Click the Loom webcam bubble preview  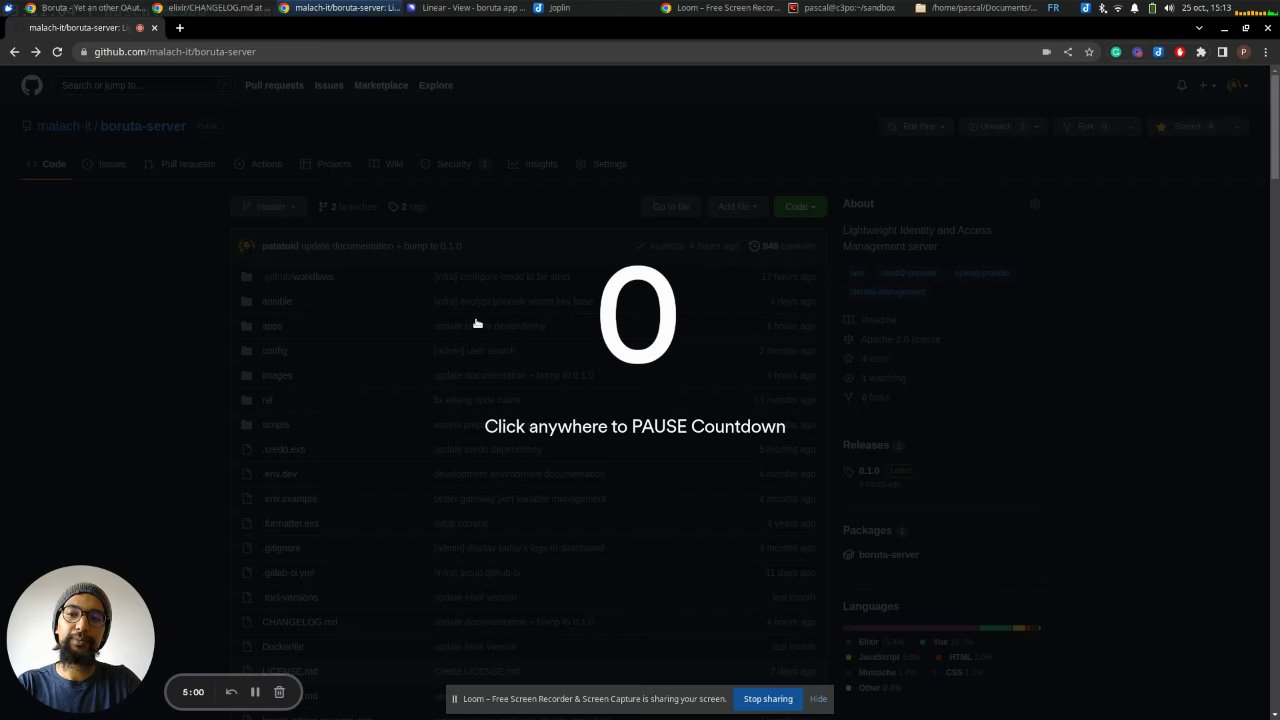(81, 640)
